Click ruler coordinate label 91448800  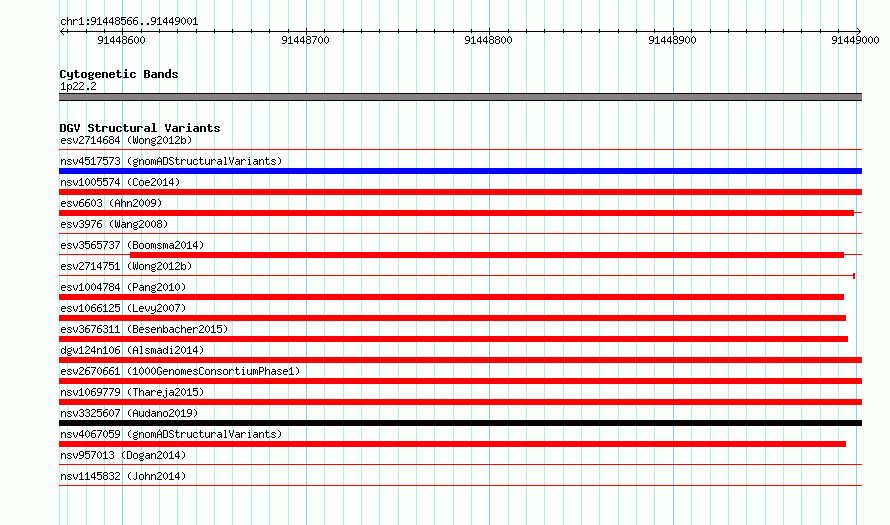click(488, 40)
